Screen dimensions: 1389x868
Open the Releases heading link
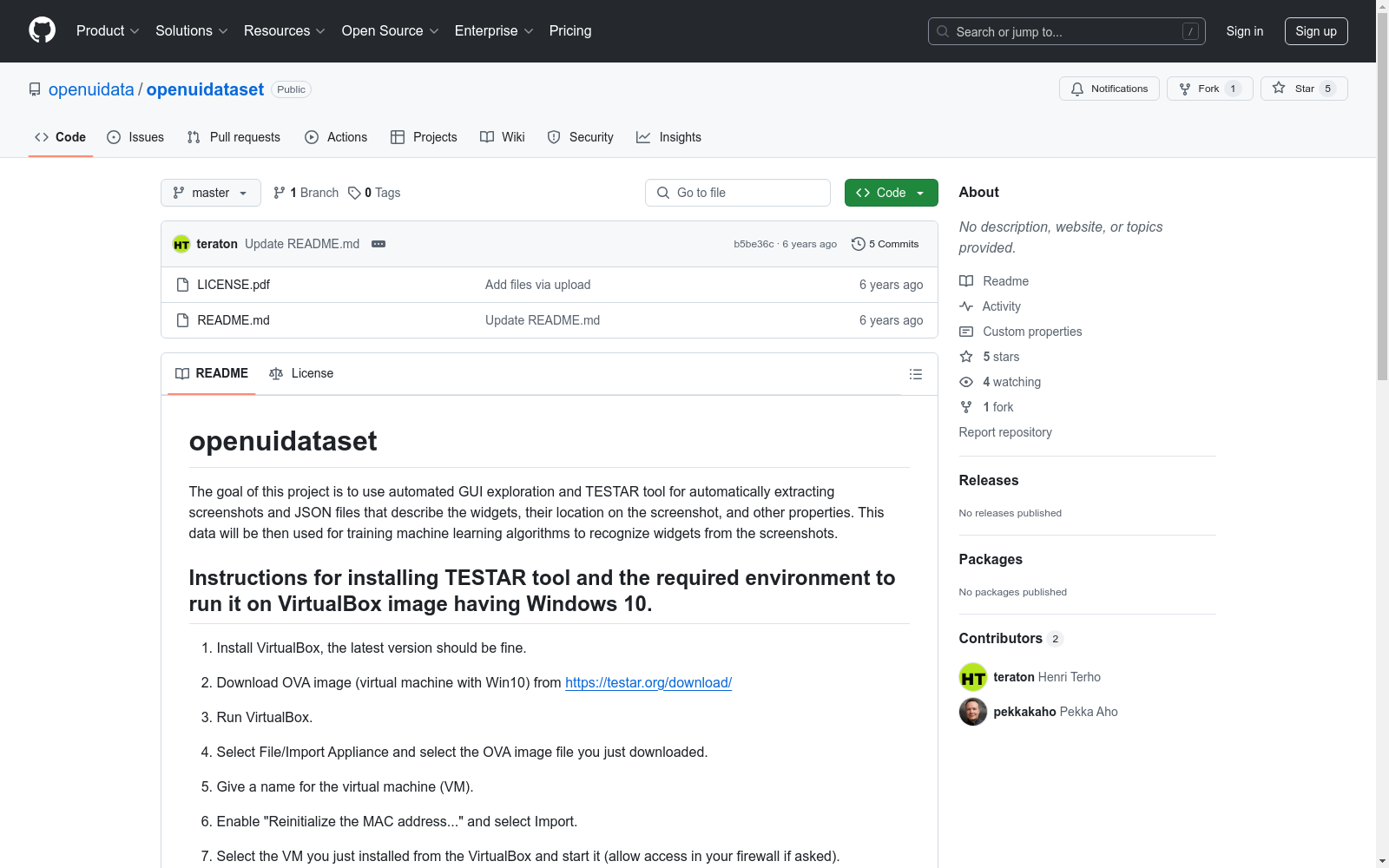[x=989, y=481]
